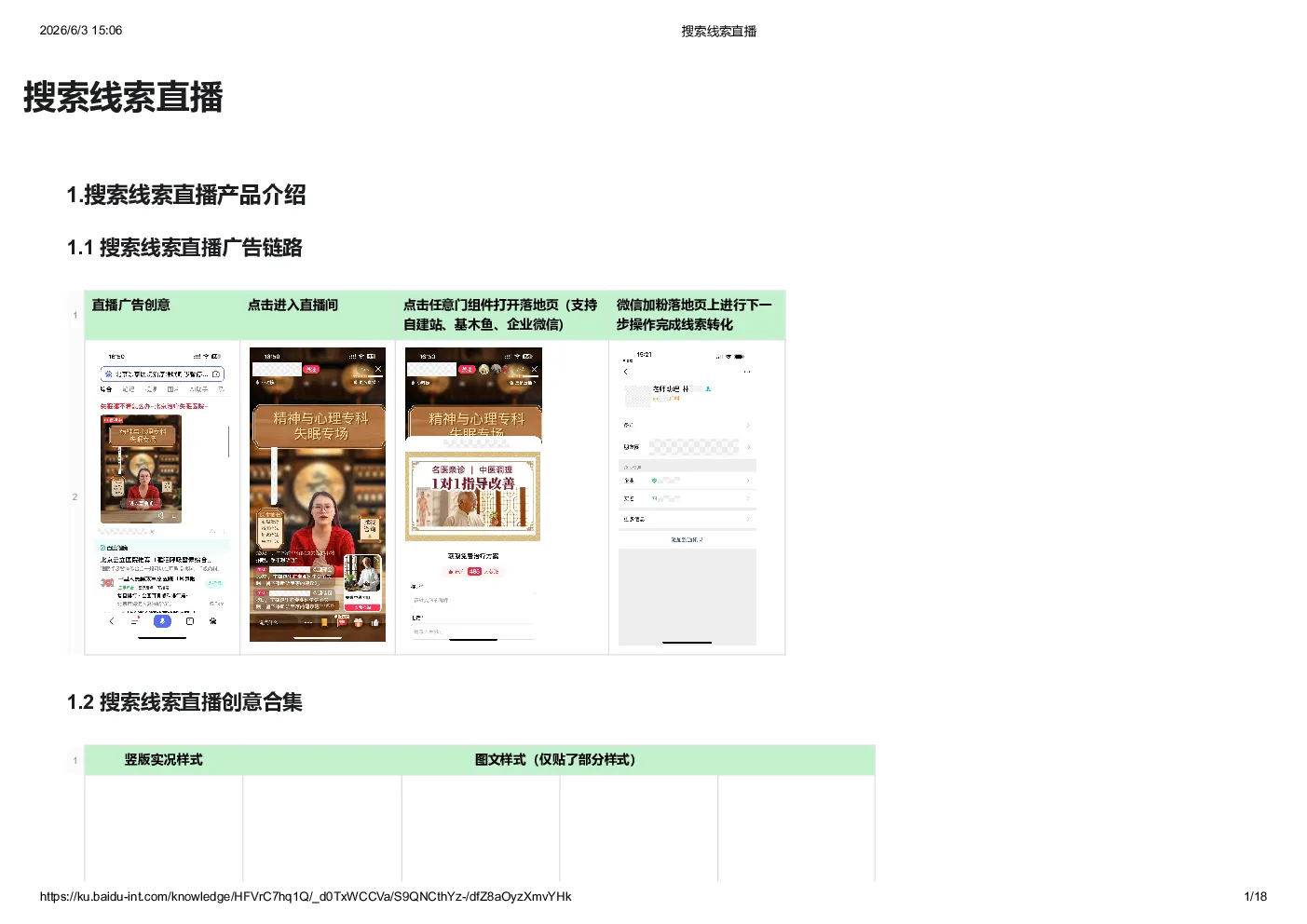Click the main title 搜索线索直播
This screenshot has width=1307, height=924.
[123, 98]
